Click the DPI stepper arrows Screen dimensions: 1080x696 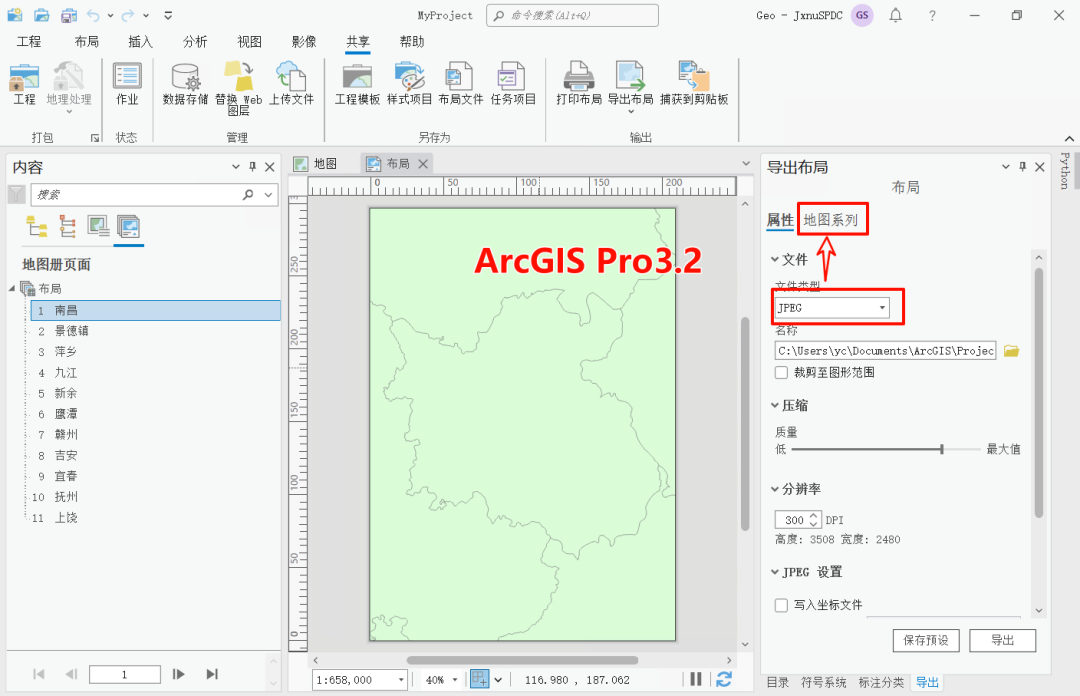(813, 519)
